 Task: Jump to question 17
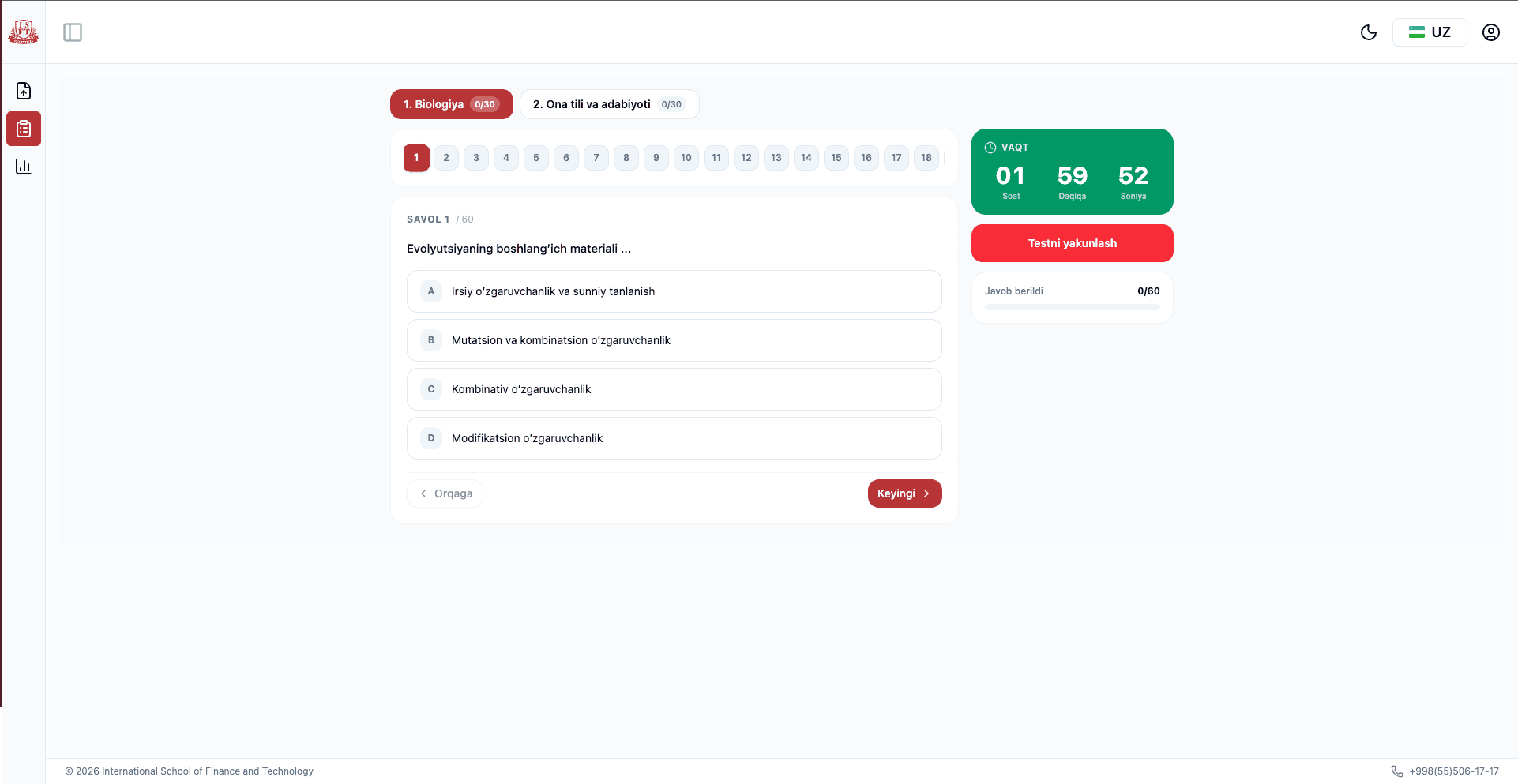click(x=896, y=158)
